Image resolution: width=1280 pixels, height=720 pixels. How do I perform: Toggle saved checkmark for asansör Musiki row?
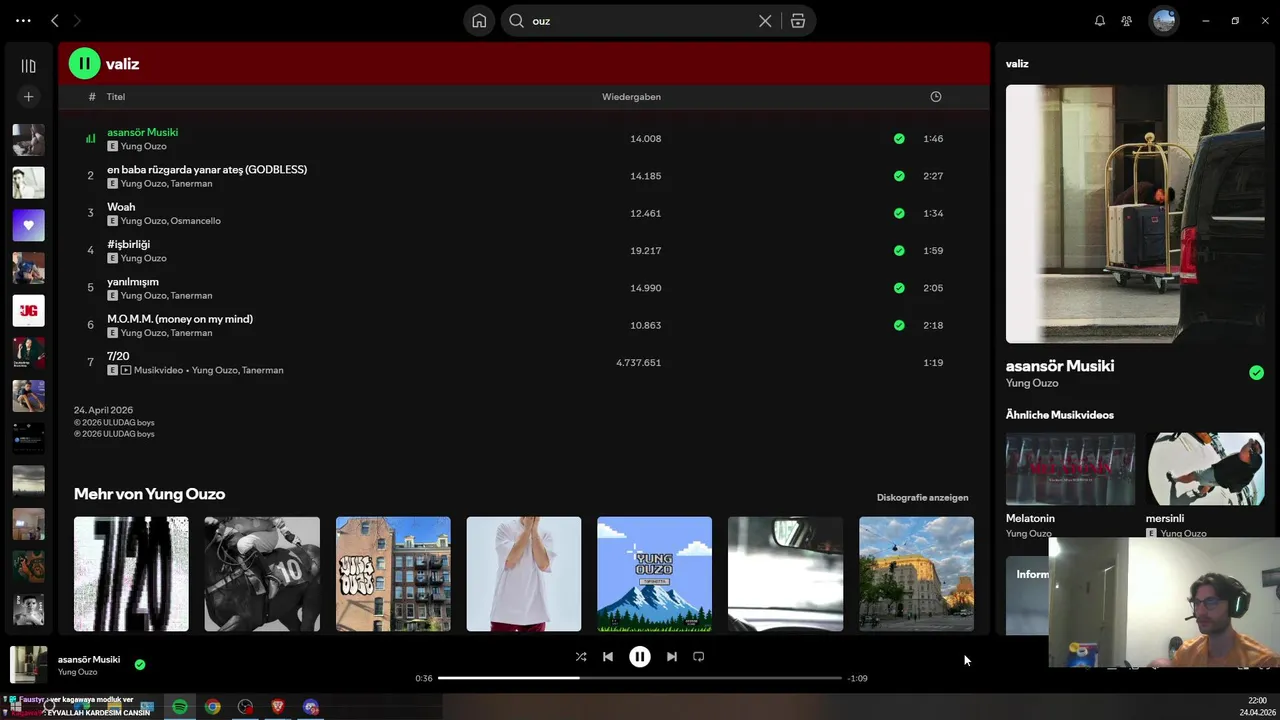(x=899, y=139)
